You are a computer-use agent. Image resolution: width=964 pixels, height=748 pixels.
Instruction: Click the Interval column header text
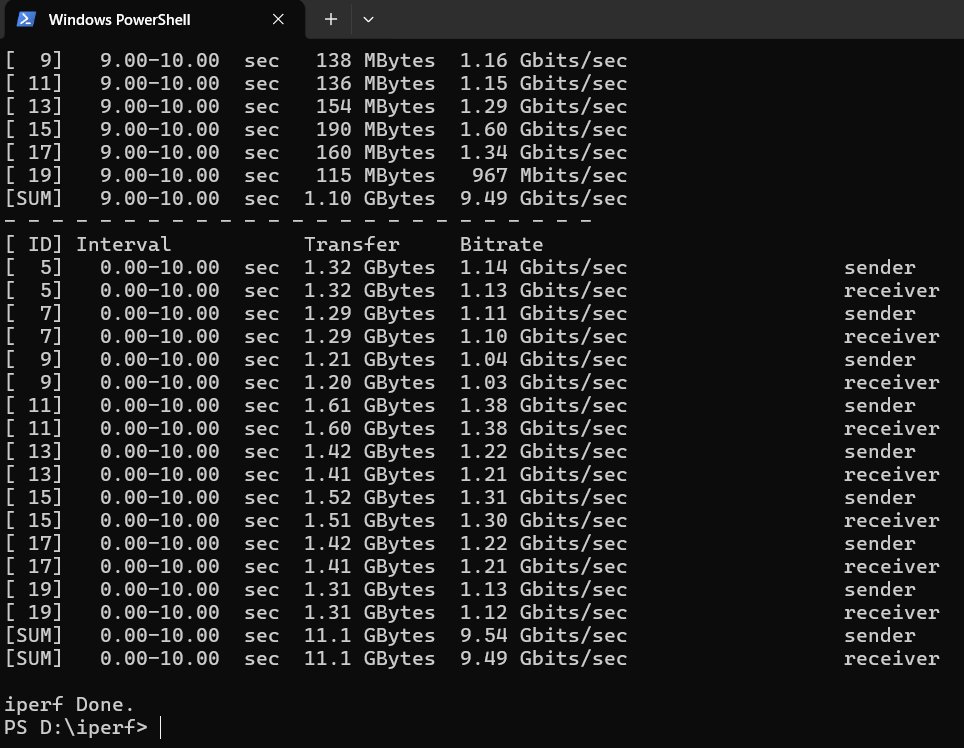pyautogui.click(x=123, y=244)
